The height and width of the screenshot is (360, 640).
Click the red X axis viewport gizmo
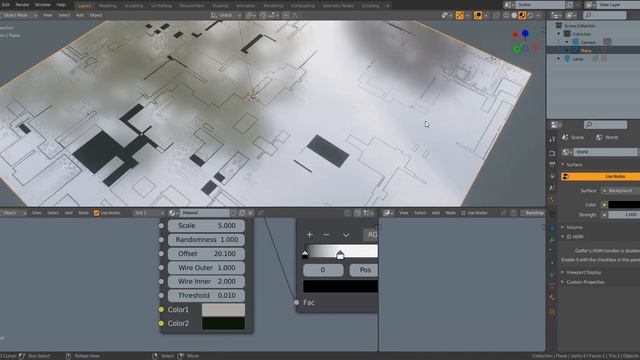coord(516,35)
